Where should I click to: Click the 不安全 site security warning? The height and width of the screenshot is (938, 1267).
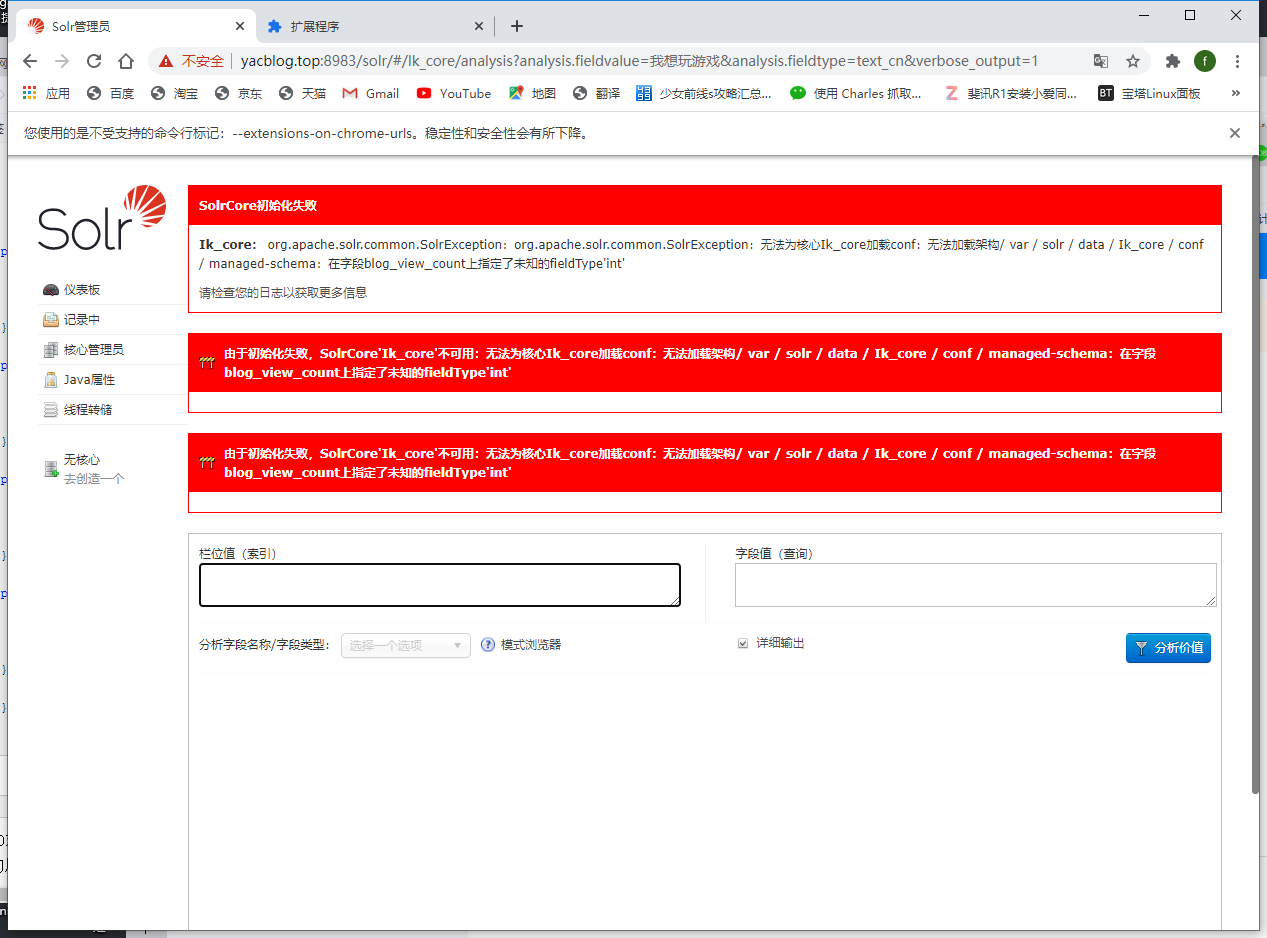(x=191, y=61)
